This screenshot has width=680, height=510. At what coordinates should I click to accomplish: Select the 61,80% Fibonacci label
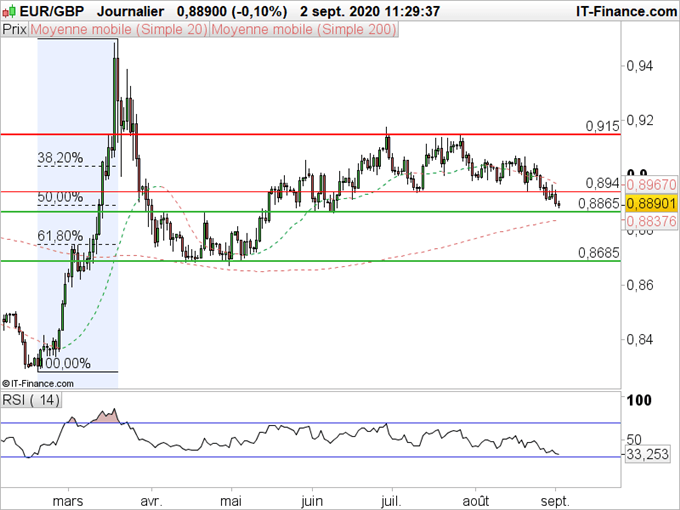[x=60, y=235]
